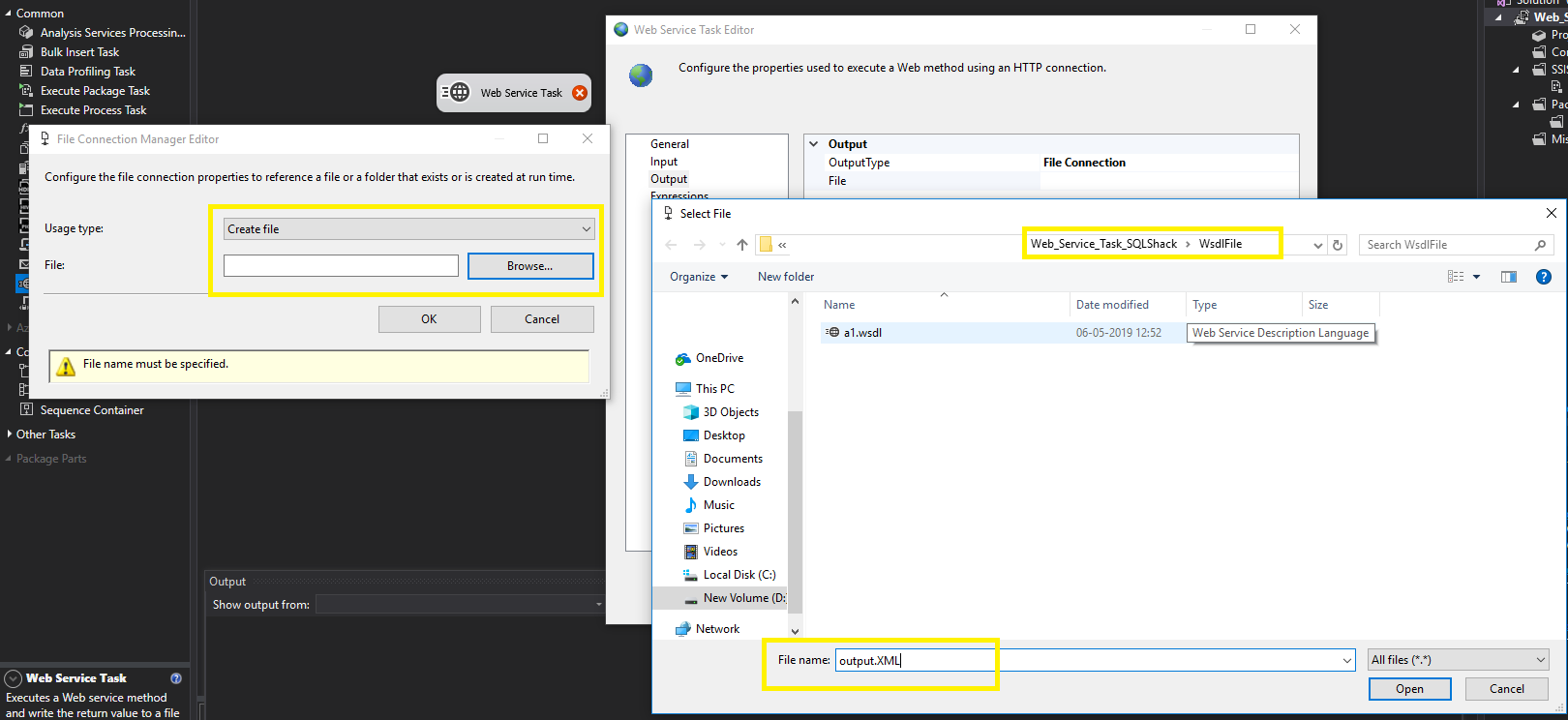The image size is (1568, 720).
Task: Click the Execute Process Task icon
Action: [26, 110]
